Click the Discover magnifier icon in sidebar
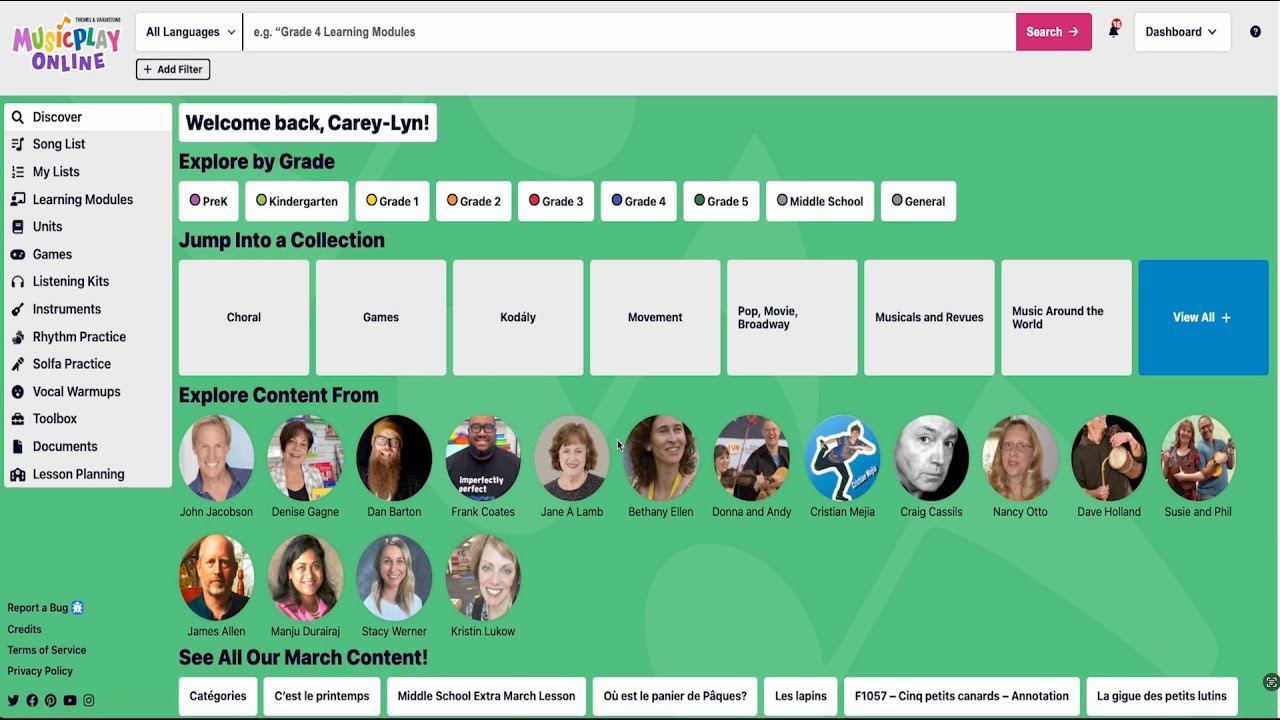Screen dimensions: 1280x720 (x=17, y=117)
